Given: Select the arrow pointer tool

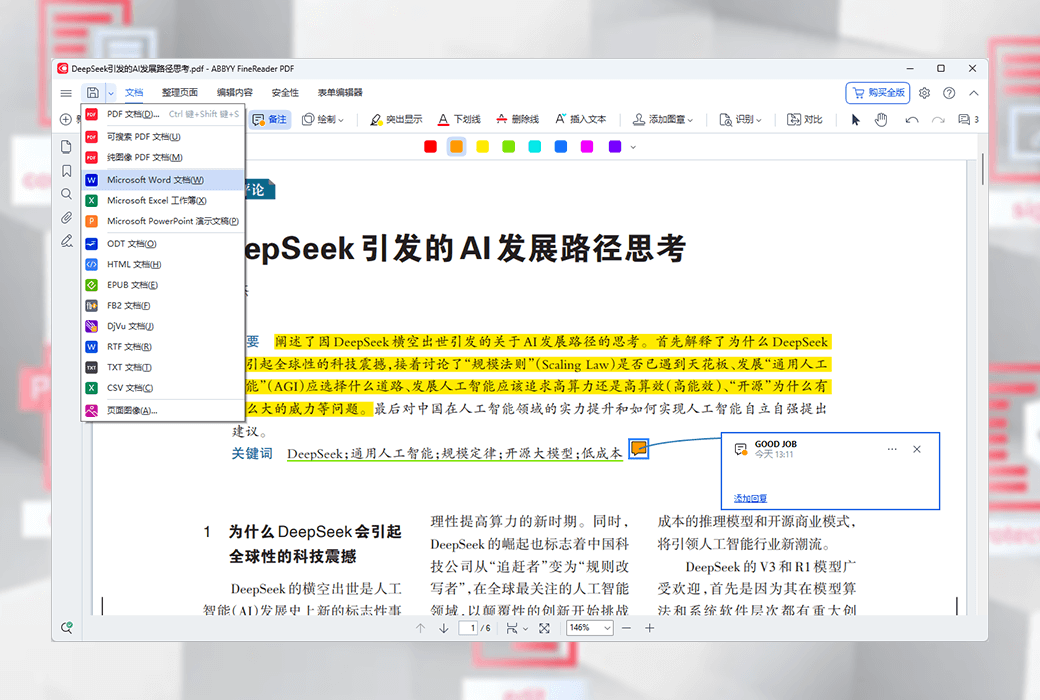Looking at the screenshot, I should click(855, 119).
